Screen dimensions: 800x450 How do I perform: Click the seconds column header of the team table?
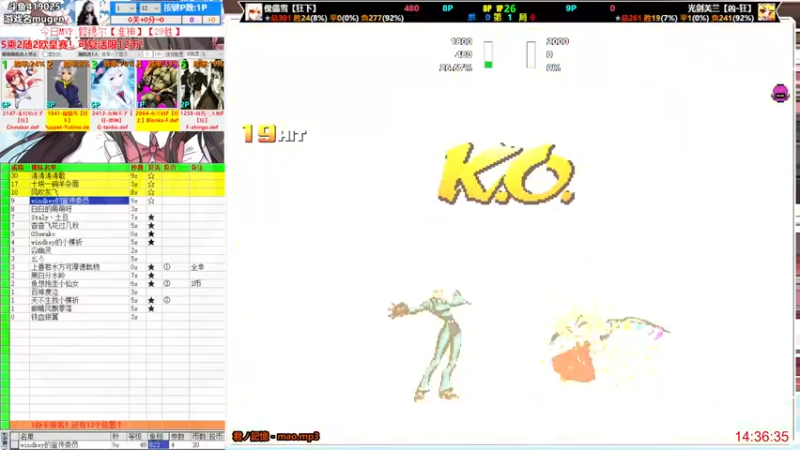[137, 167]
